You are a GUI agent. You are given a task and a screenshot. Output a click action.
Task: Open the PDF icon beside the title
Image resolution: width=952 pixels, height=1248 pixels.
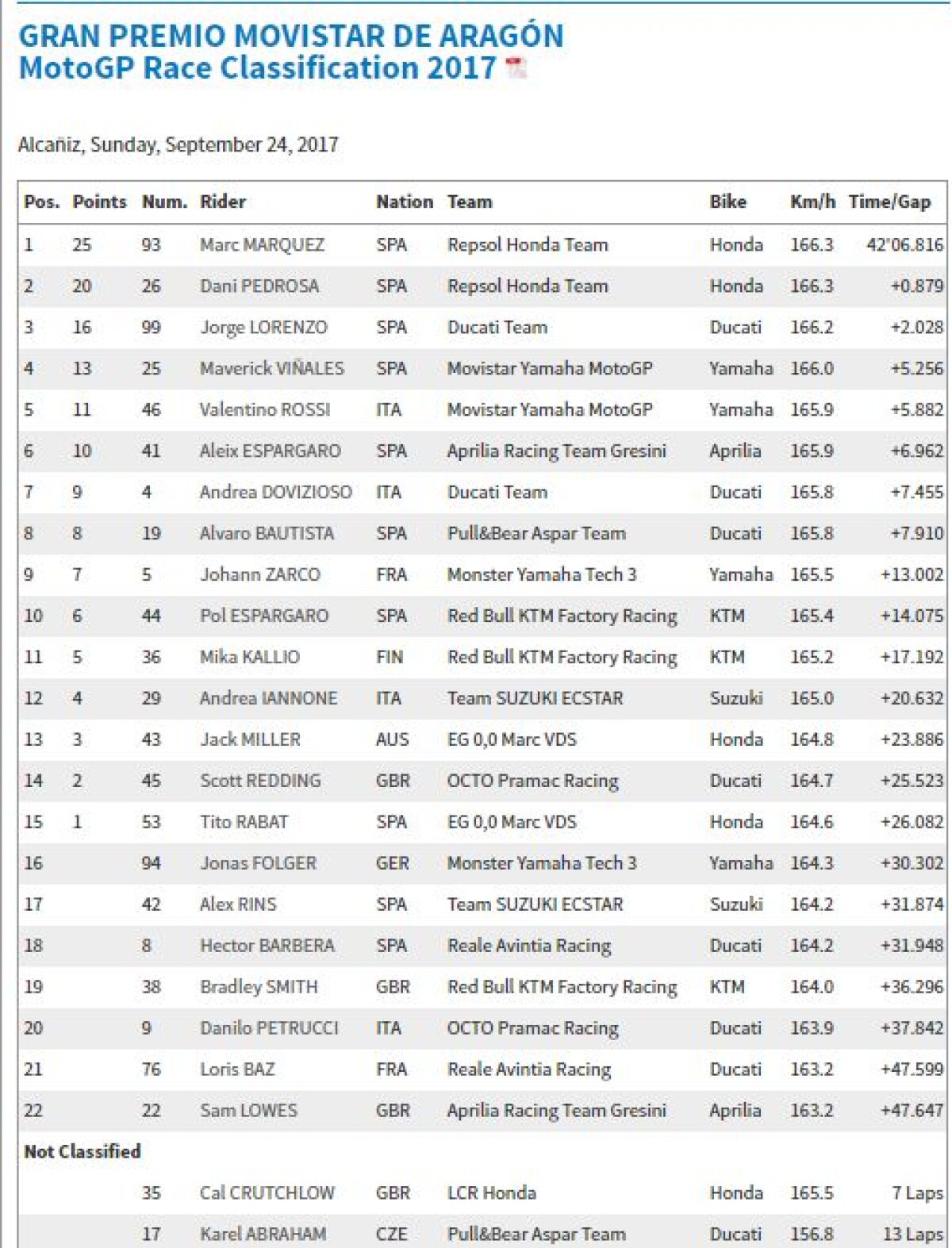516,68
